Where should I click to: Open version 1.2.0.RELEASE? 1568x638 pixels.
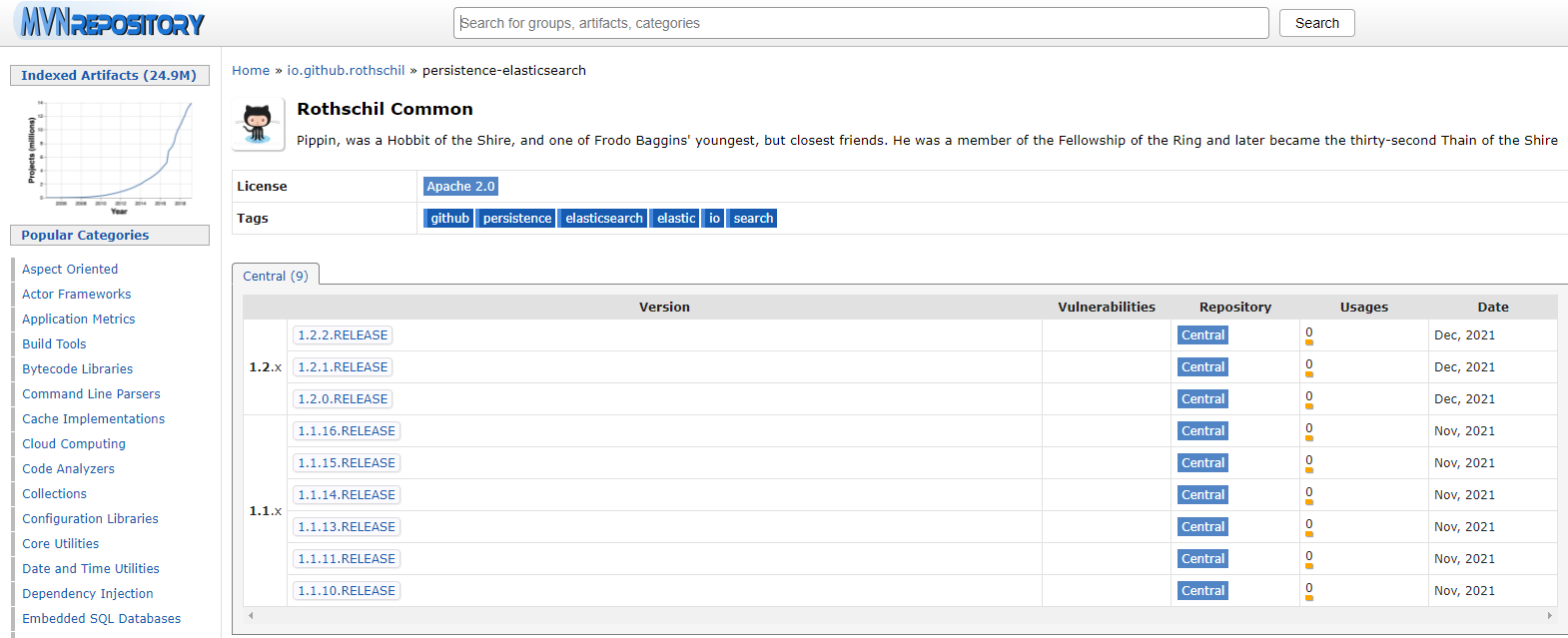(x=343, y=399)
